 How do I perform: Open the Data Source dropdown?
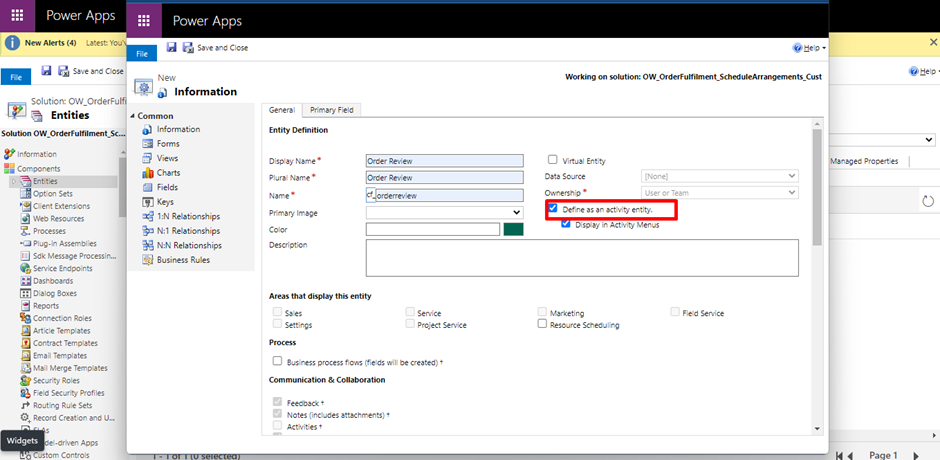pyautogui.click(x=720, y=176)
